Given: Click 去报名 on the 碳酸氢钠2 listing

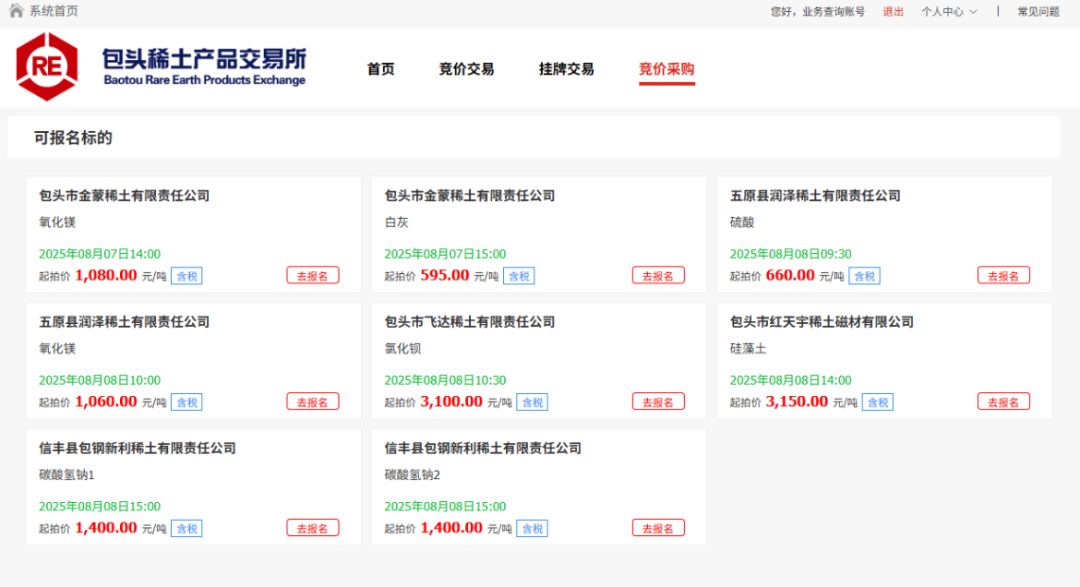Looking at the screenshot, I should (x=658, y=528).
